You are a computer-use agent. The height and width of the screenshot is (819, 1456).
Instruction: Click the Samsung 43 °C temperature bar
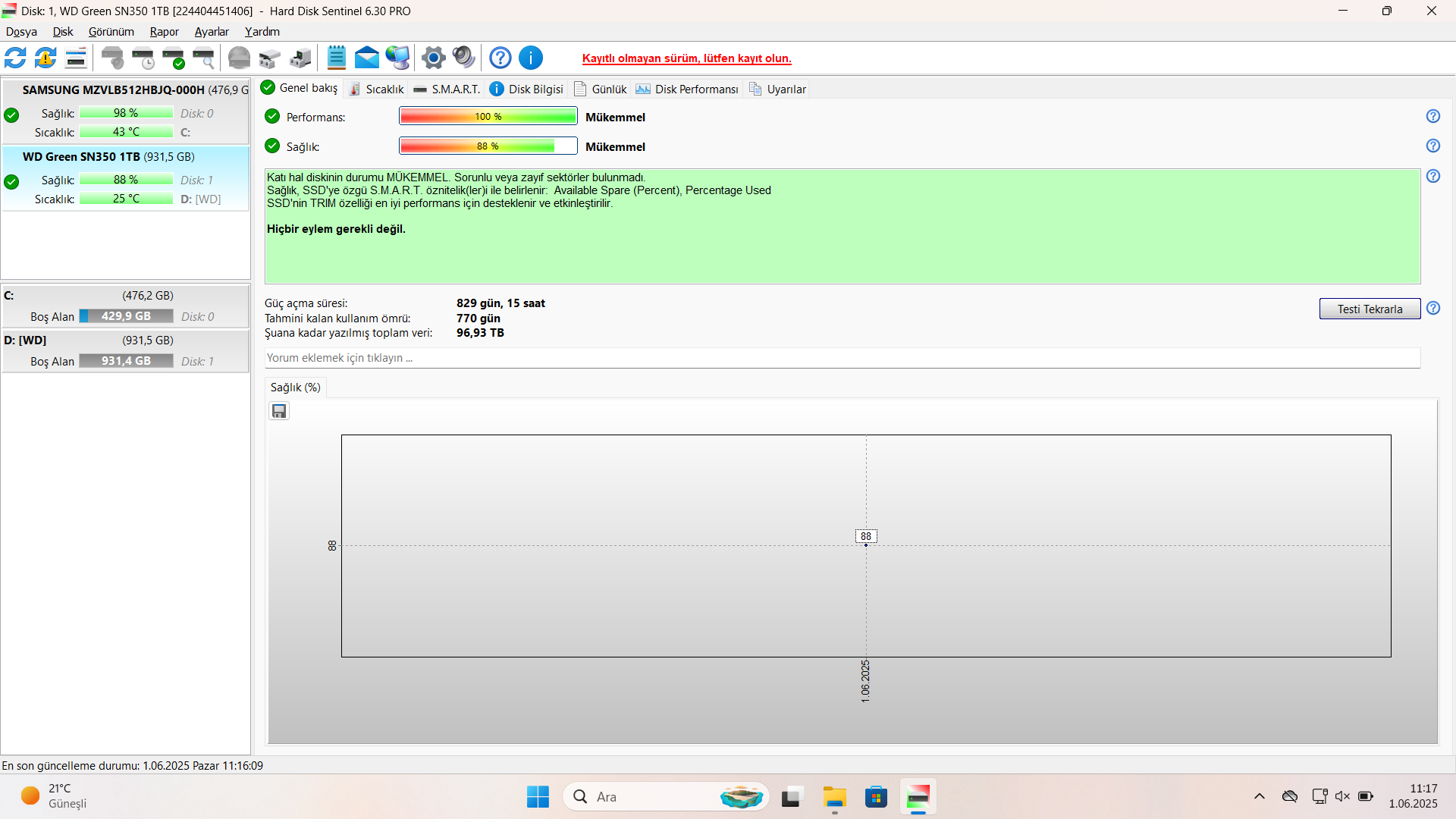click(127, 132)
